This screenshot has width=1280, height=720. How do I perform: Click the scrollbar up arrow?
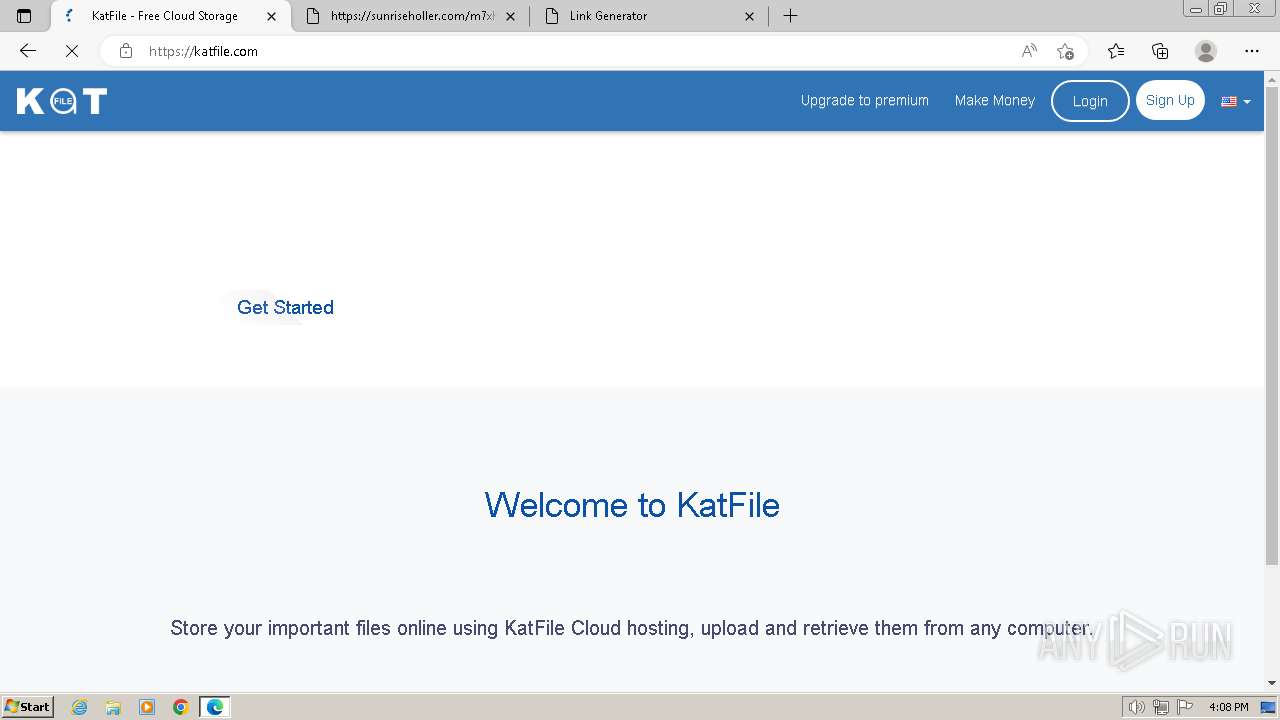(1272, 78)
